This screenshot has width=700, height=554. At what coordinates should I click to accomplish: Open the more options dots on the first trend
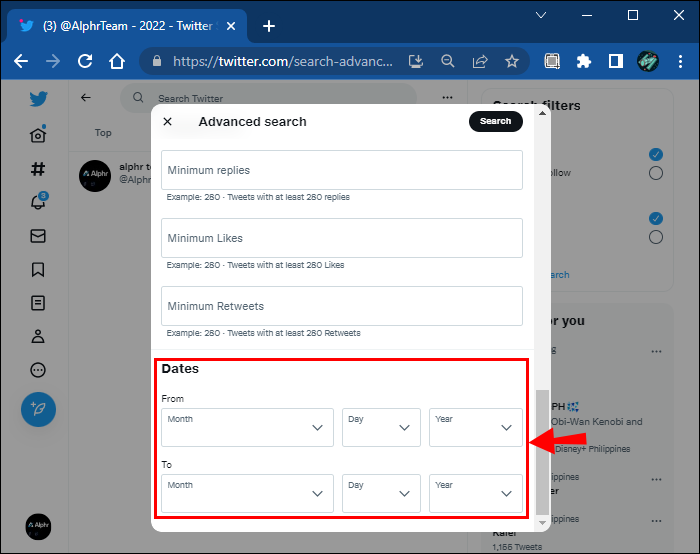tap(656, 351)
